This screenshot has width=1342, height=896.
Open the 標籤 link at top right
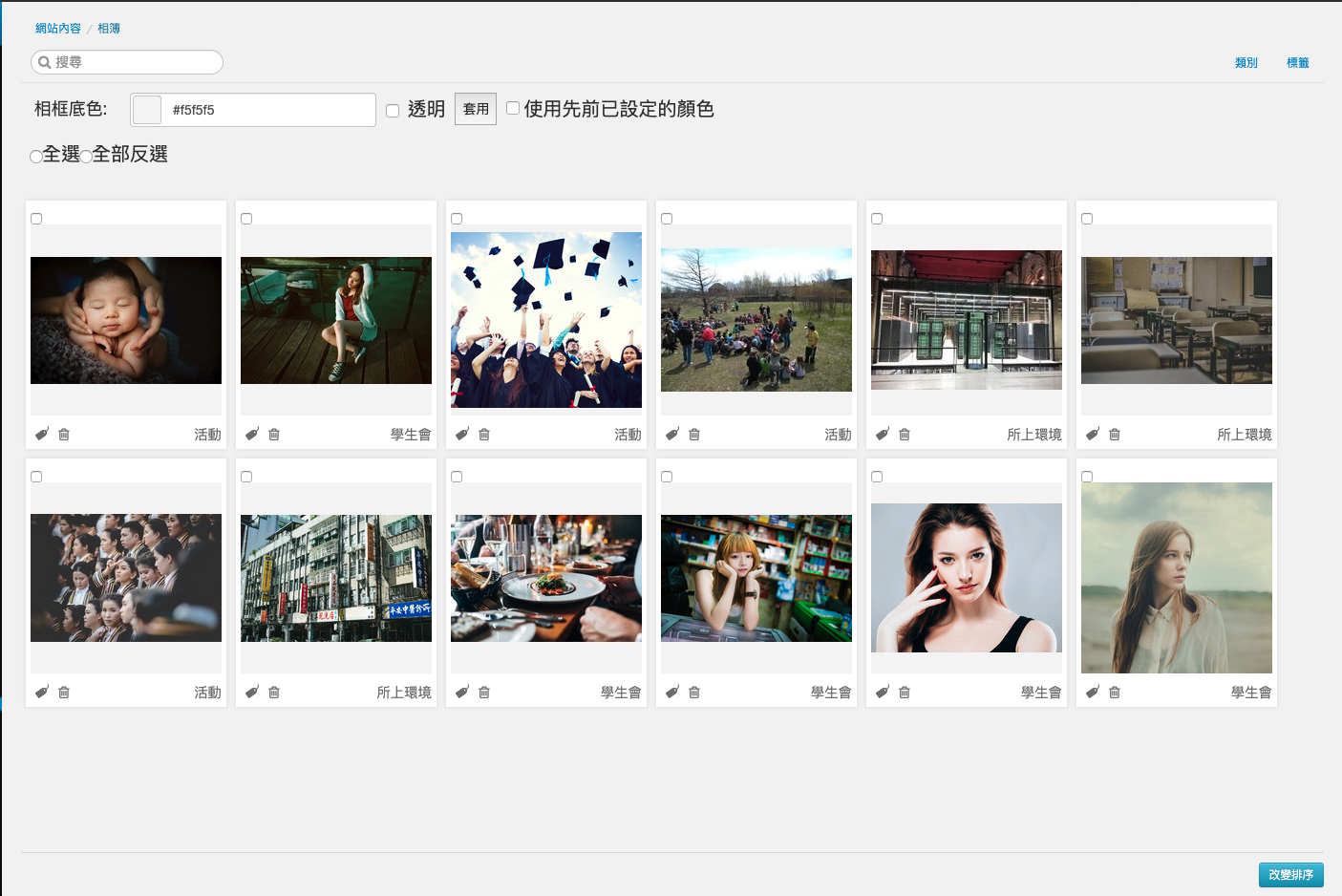click(1297, 63)
